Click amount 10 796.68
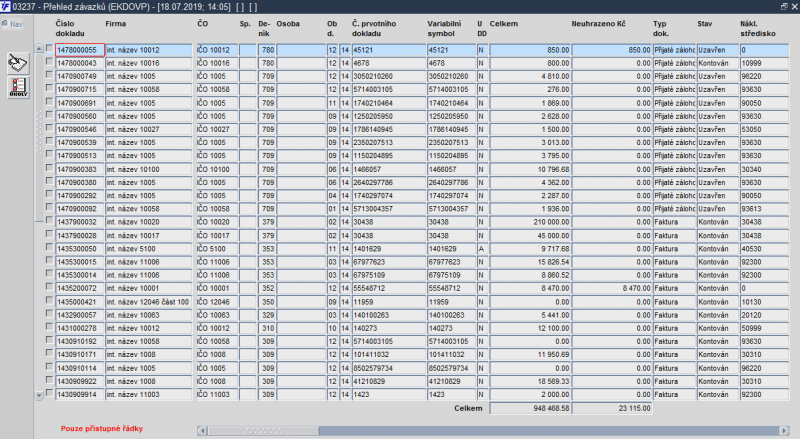The image size is (800, 439). tap(530, 169)
